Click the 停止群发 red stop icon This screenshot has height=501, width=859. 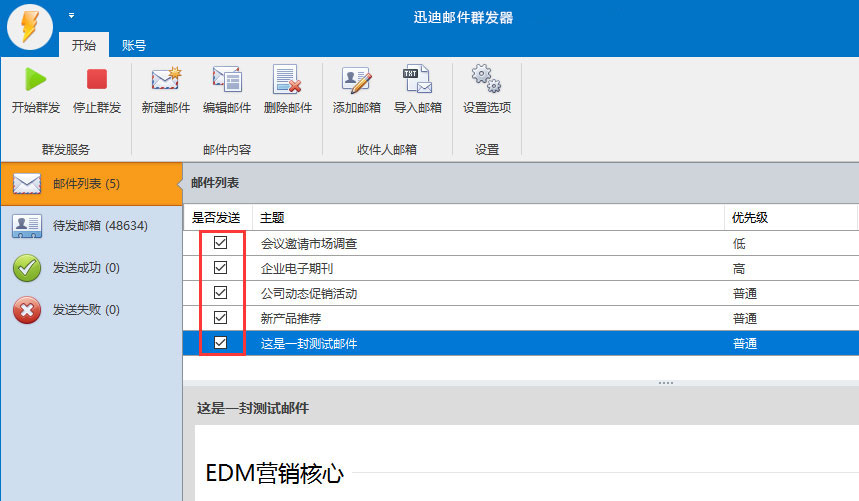click(97, 79)
